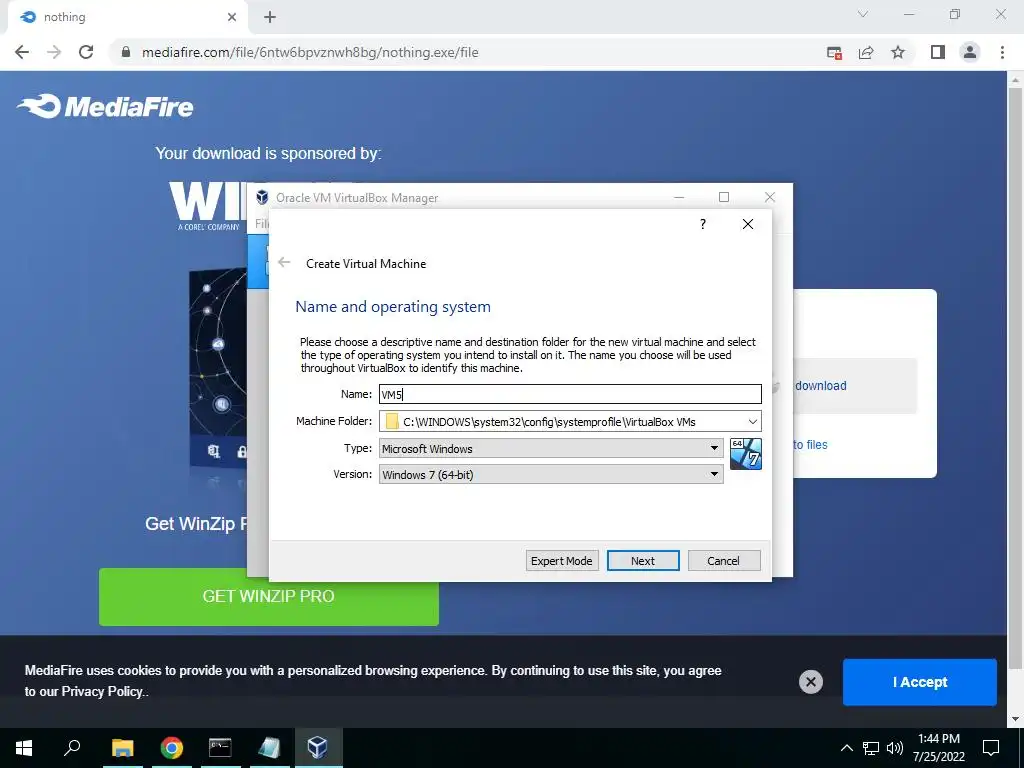This screenshot has height=768, width=1024.
Task: Click the back arrow in Create Virtual Machine wizard
Action: (x=283, y=263)
